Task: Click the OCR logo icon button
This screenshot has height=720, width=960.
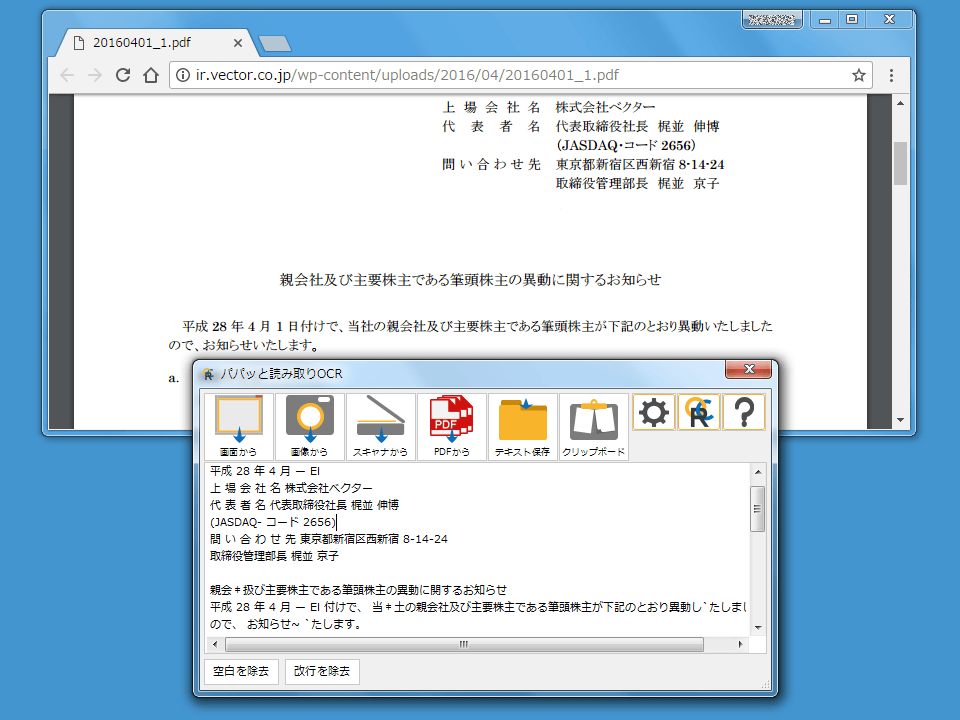Action: [x=699, y=413]
